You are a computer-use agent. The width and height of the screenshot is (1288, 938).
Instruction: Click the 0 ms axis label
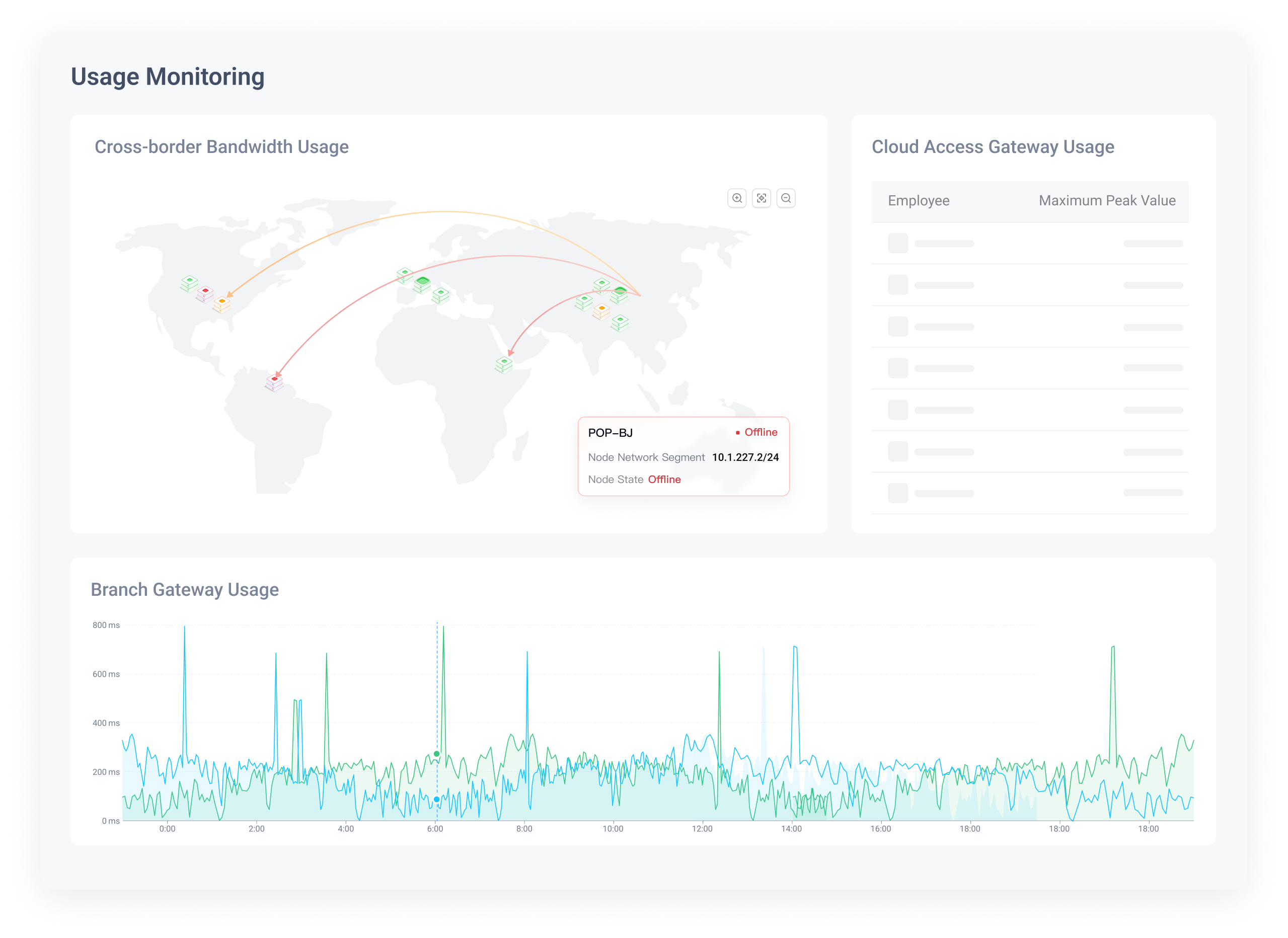click(111, 820)
